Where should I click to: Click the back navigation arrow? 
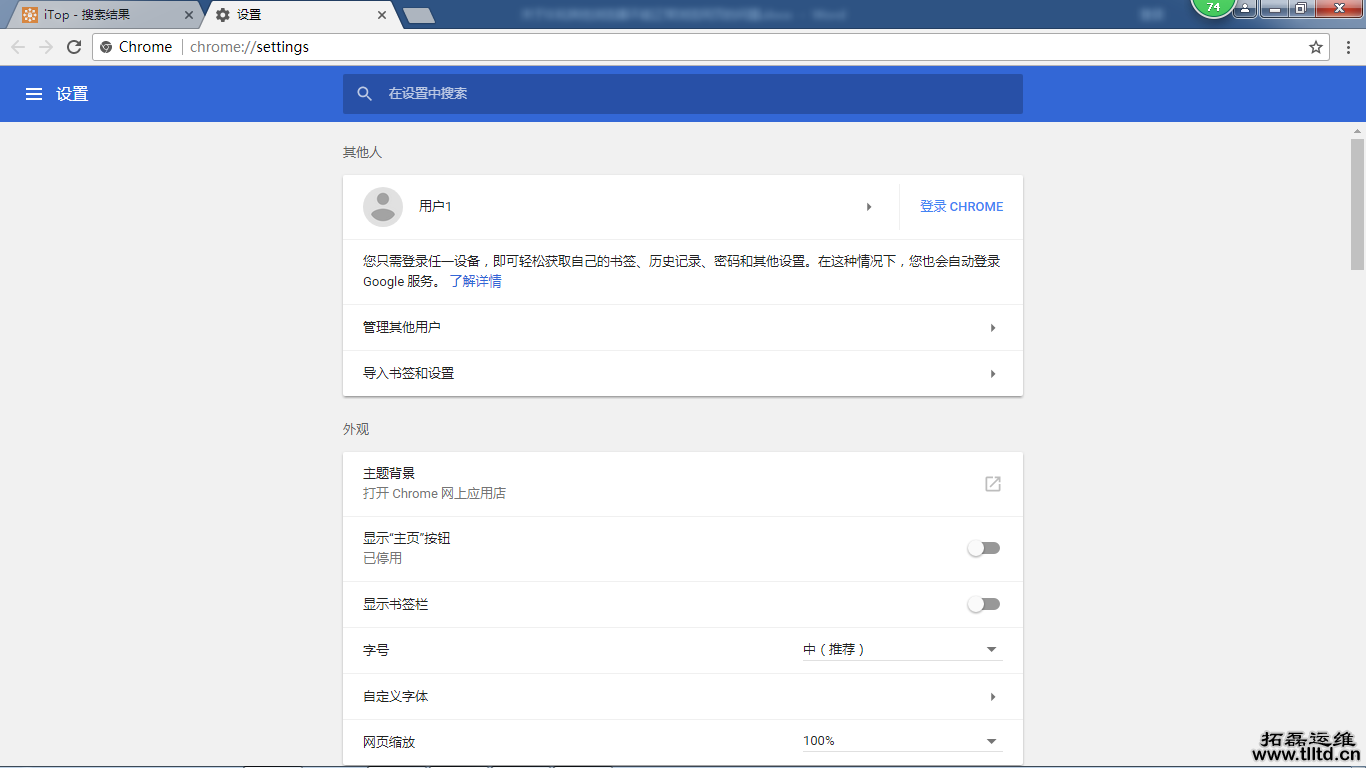coord(17,46)
